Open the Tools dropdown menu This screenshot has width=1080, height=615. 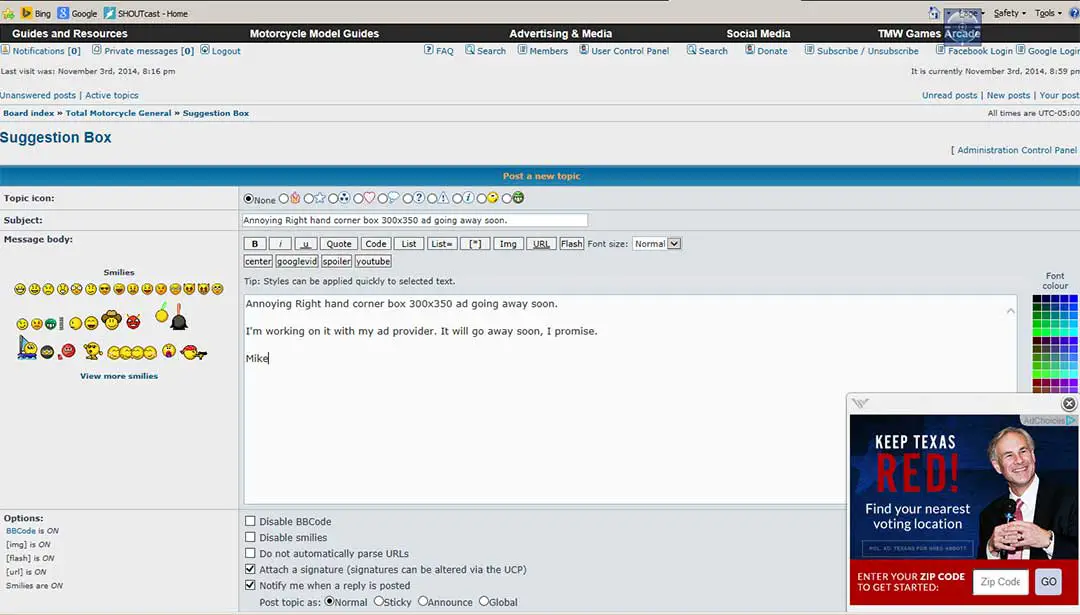pyautogui.click(x=1048, y=13)
